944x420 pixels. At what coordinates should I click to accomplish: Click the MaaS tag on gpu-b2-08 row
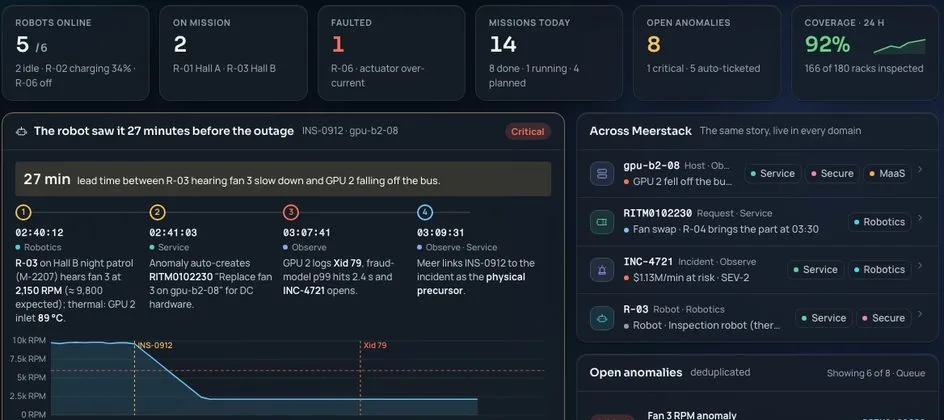pos(887,173)
